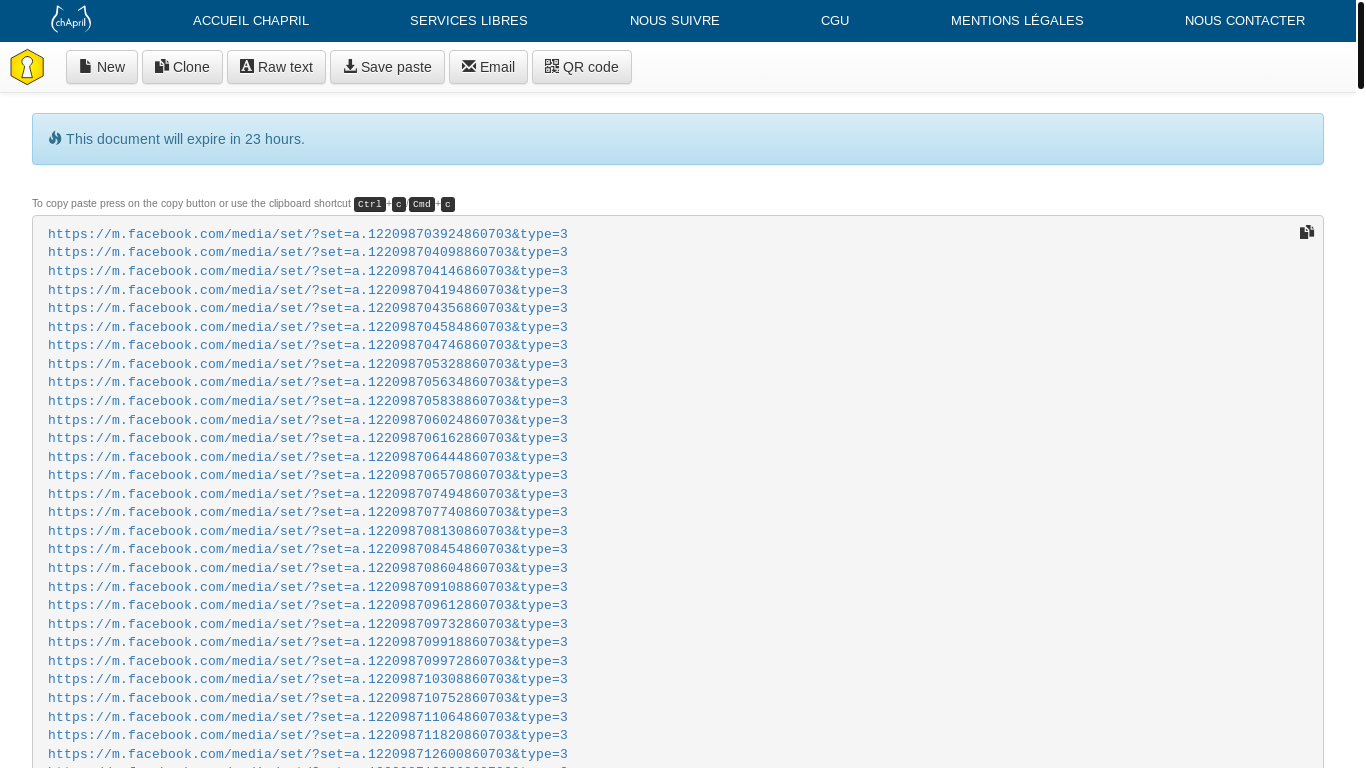The image size is (1366, 768).
Task: Open the link ending 122098706444860703&type=3
Action: tap(308, 457)
